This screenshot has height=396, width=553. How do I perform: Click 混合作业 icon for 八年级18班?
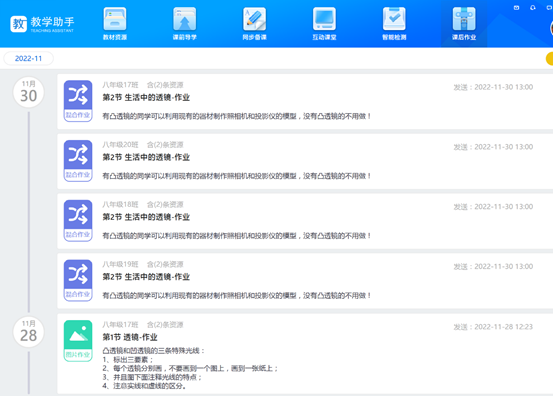[x=78, y=221]
